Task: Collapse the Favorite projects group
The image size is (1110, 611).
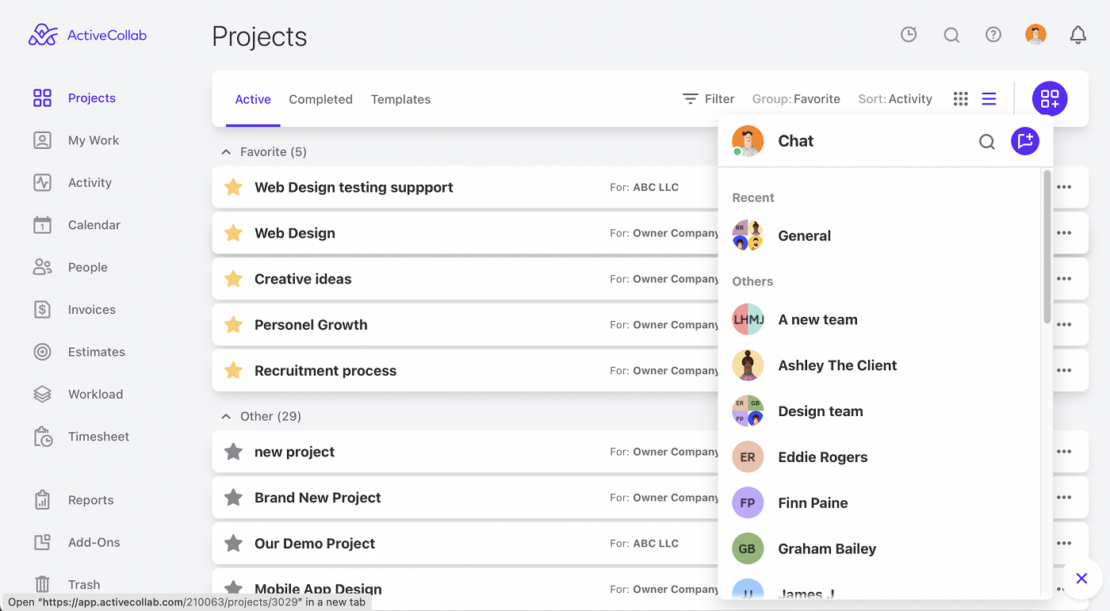Action: coord(225,151)
